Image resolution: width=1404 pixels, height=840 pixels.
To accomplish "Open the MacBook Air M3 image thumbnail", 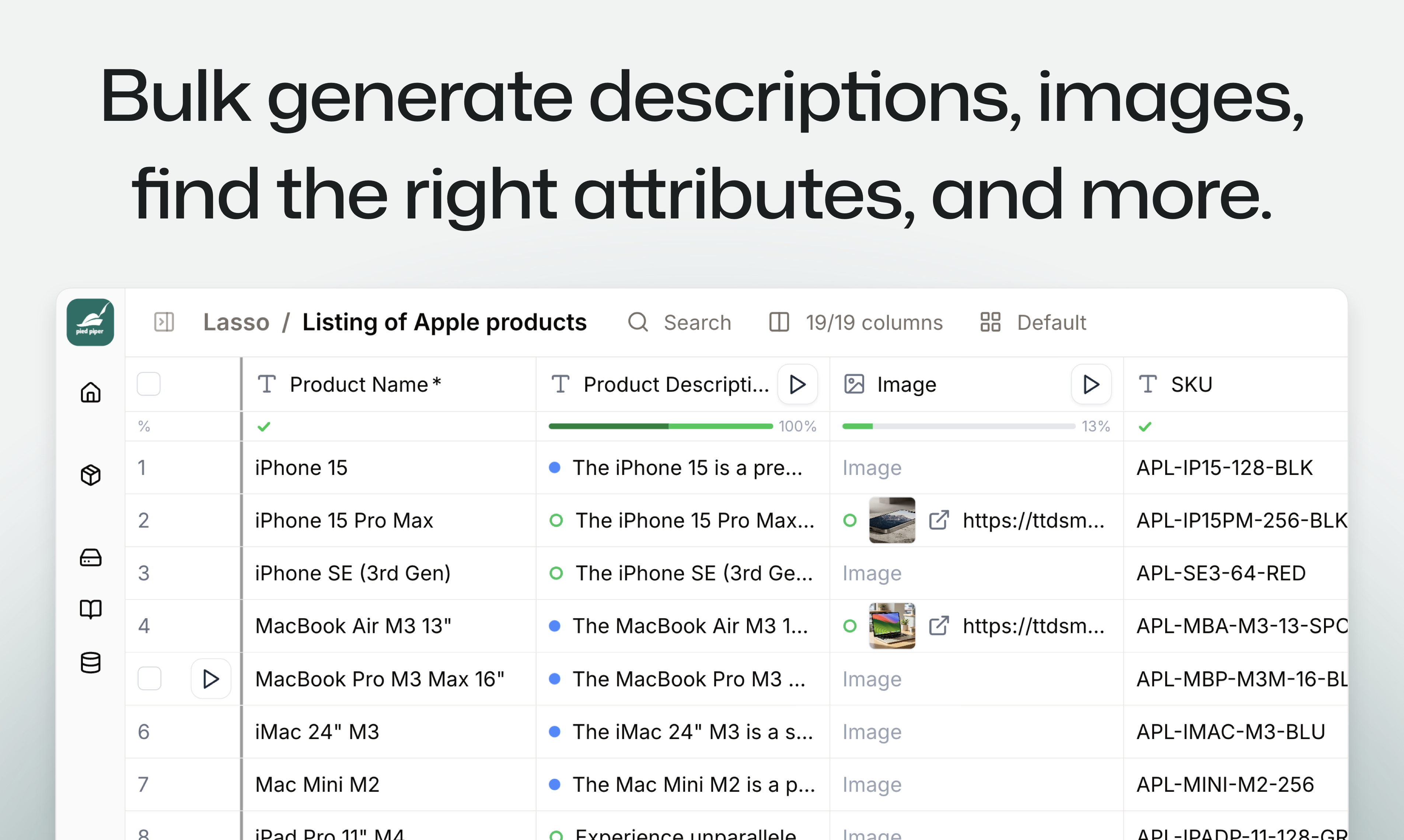I will coord(892,626).
